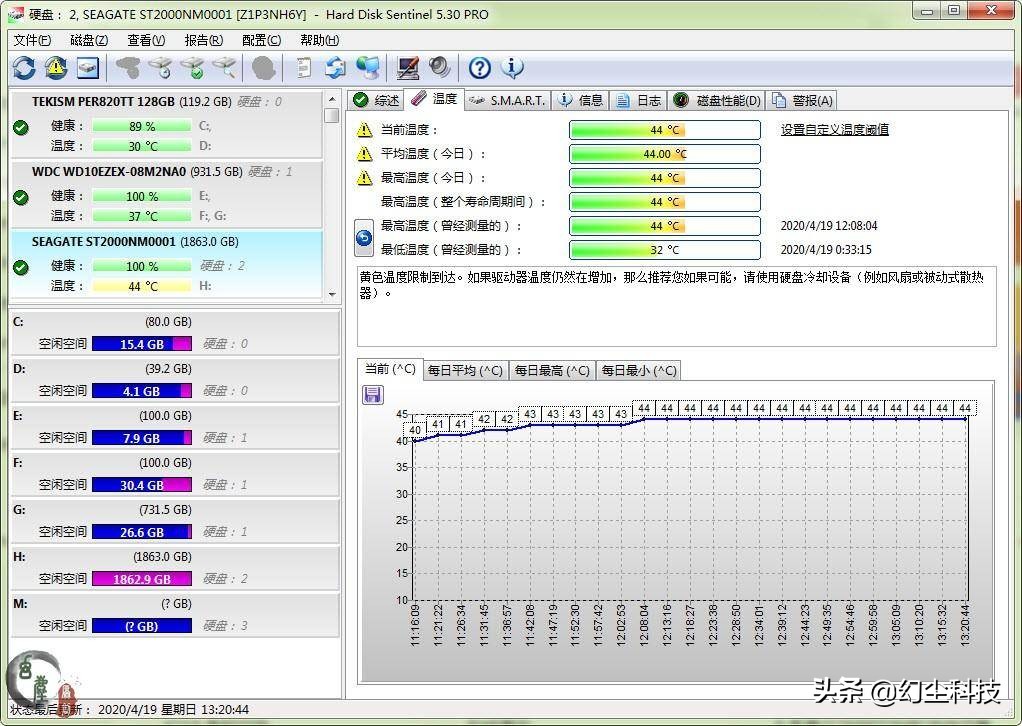Click the save icon above the temperature graph
This screenshot has height=726, width=1022.
(372, 395)
